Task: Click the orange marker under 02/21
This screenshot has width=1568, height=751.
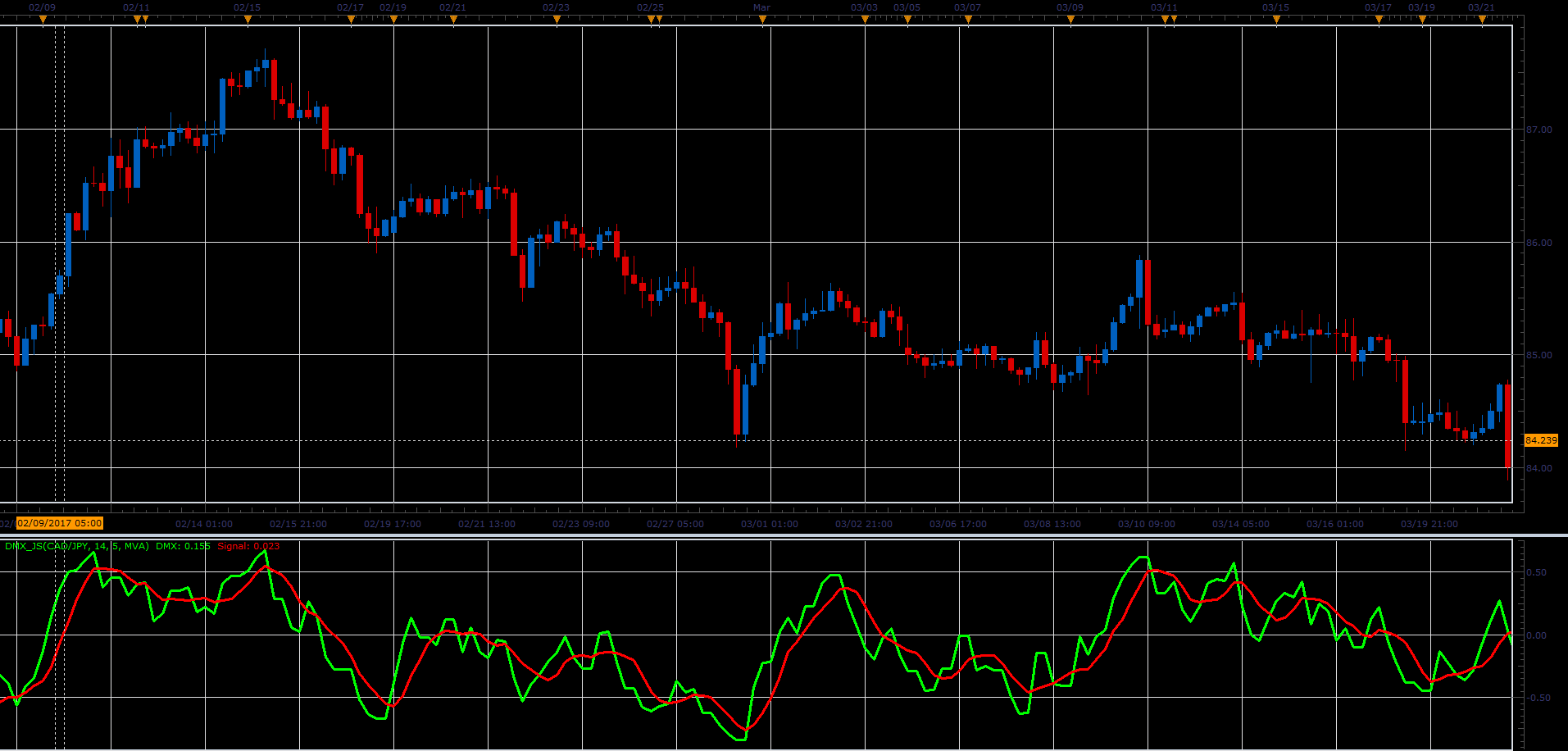Action: click(x=453, y=20)
